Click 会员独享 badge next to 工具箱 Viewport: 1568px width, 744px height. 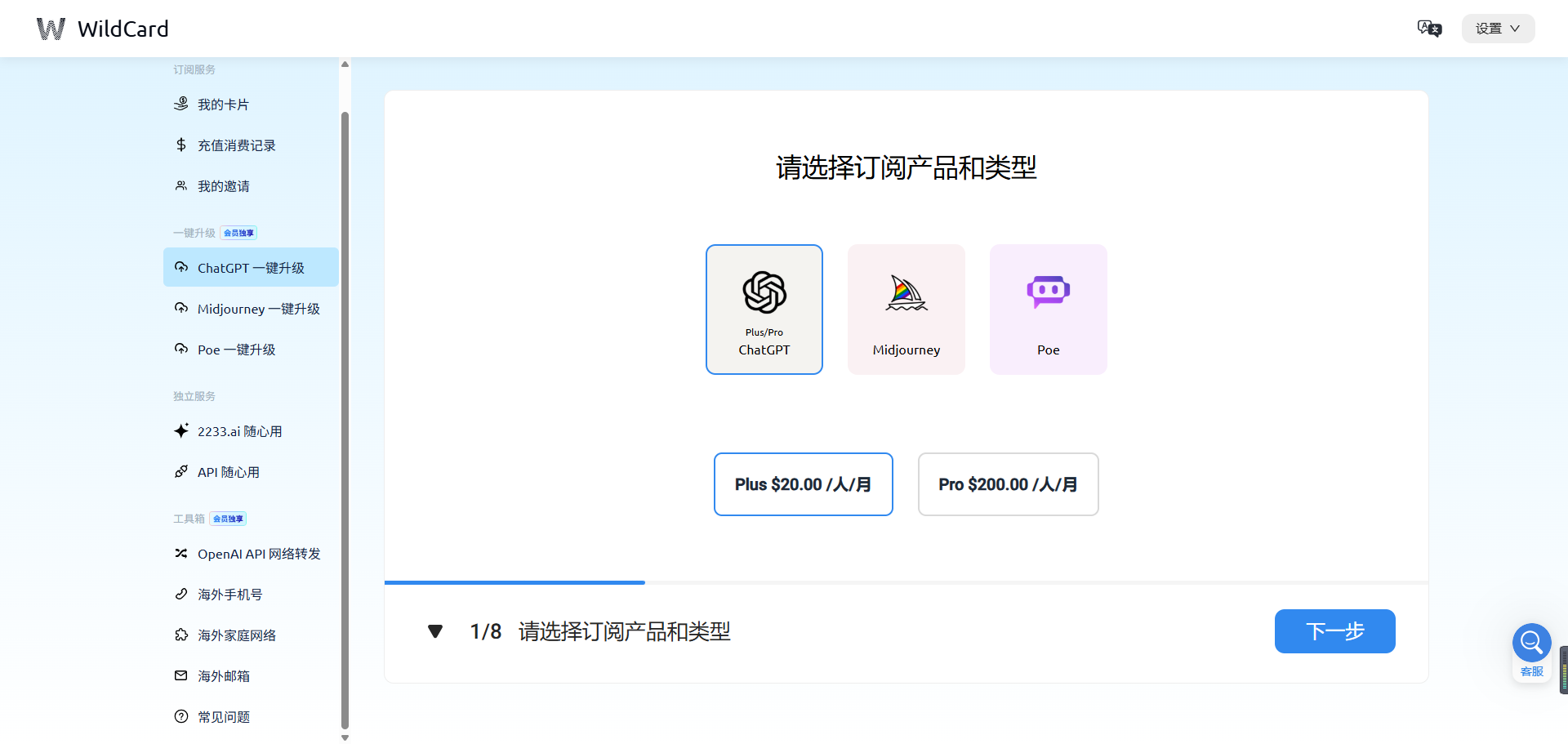228,519
